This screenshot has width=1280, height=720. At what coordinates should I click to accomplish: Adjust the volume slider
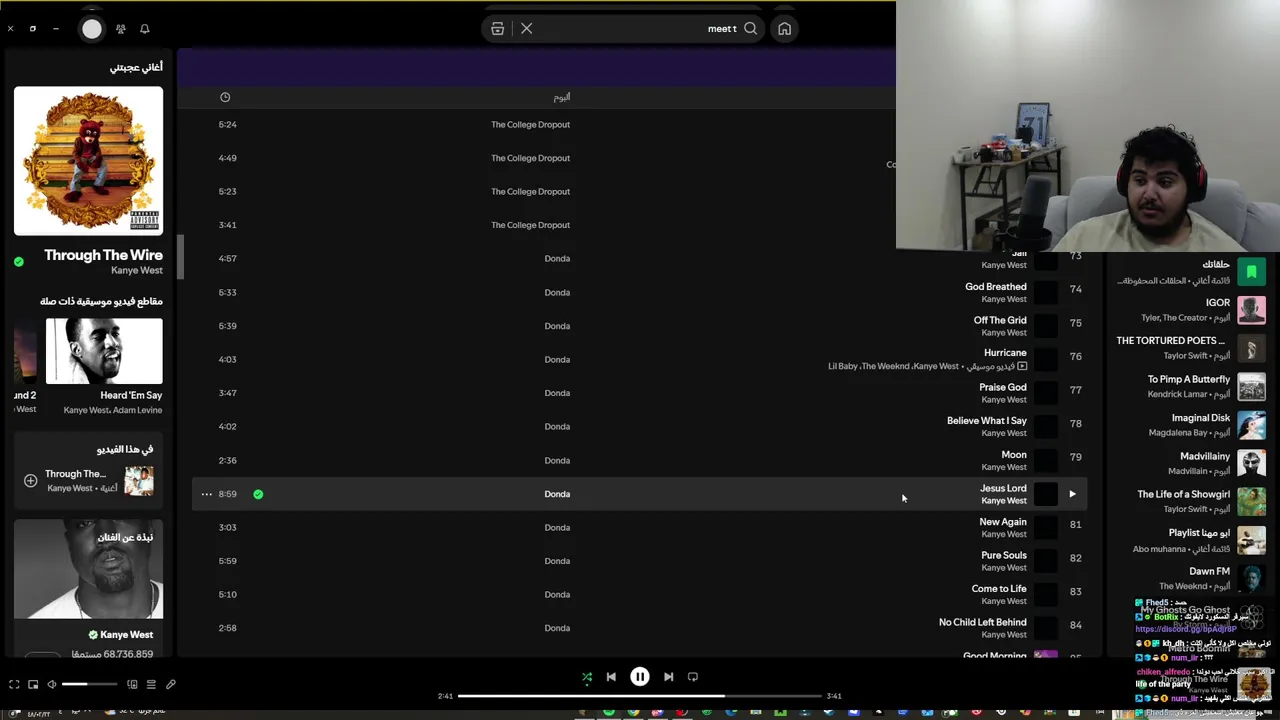(88, 685)
